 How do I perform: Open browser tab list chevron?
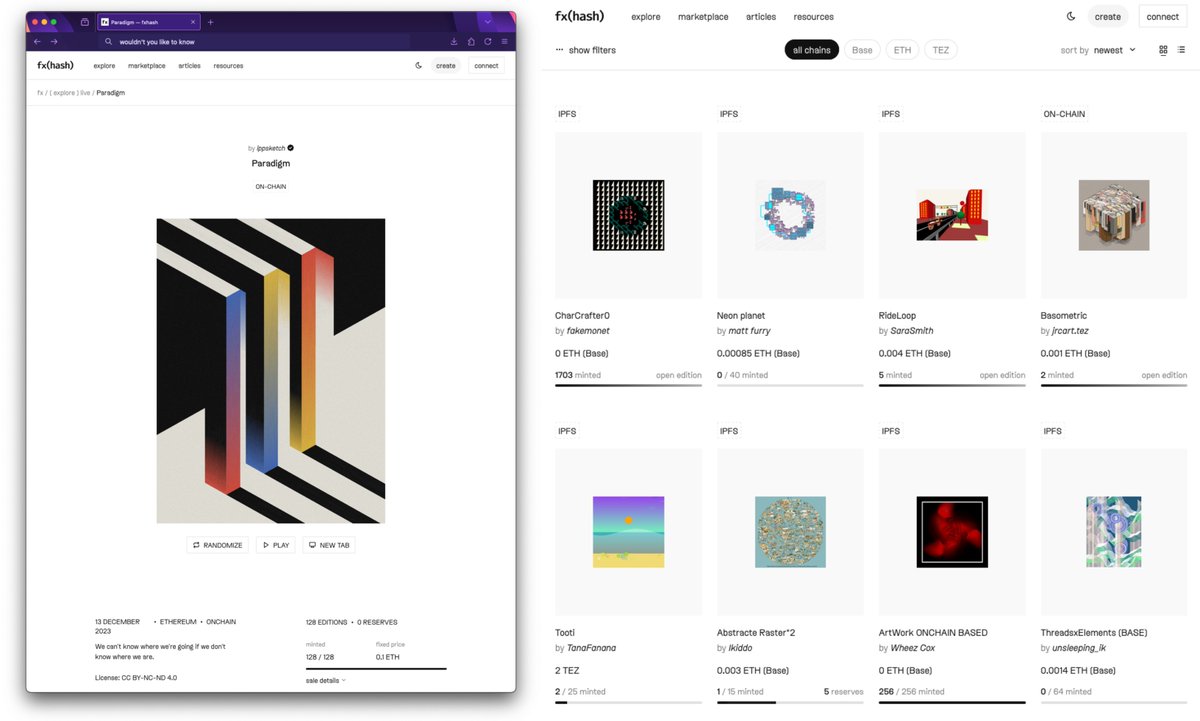tap(488, 21)
